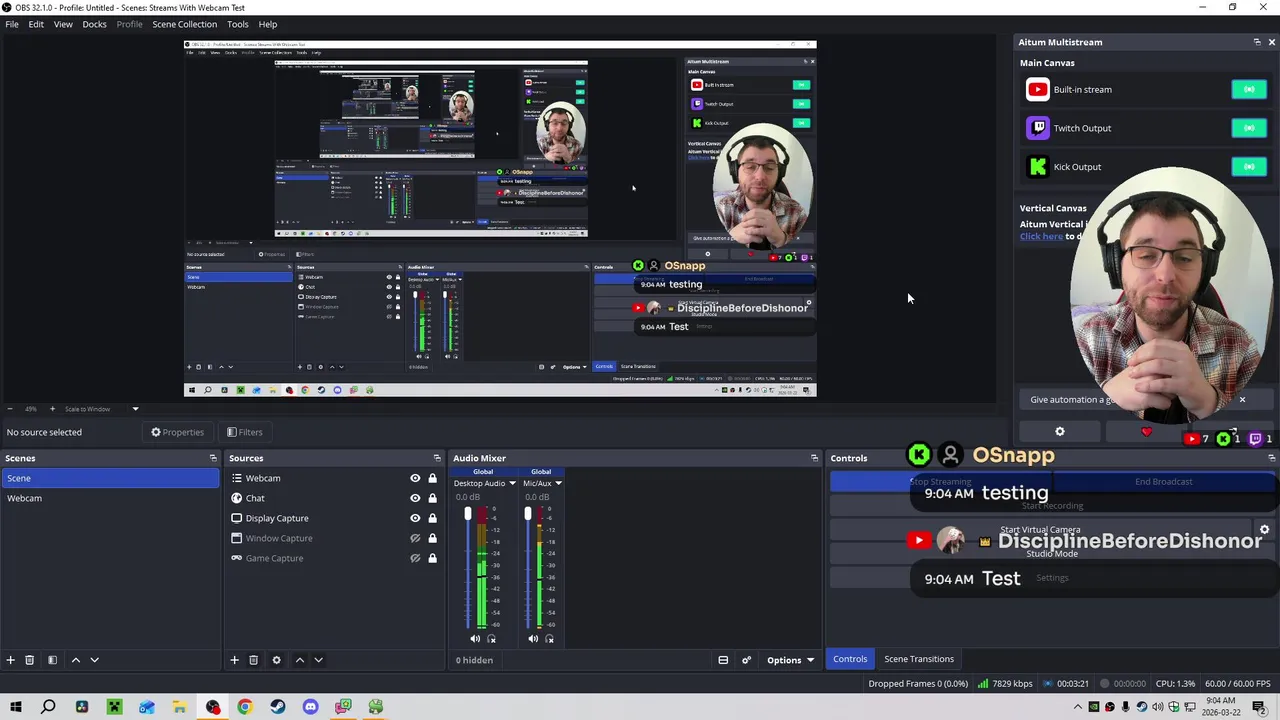Move source up in Sources toolbar
Viewport: 1280px width, 720px height.
pyautogui.click(x=299, y=660)
